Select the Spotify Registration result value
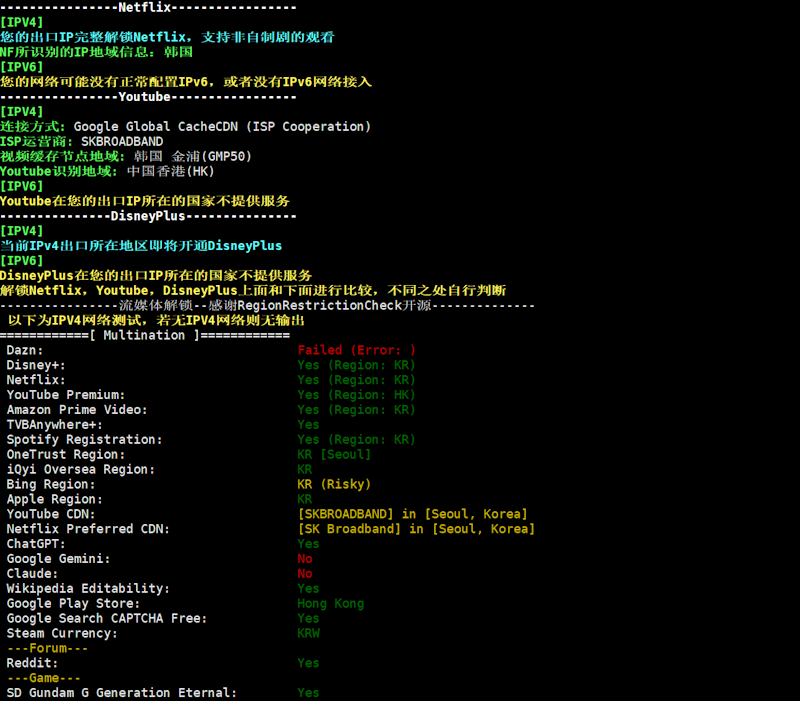800x701 pixels. 357,440
